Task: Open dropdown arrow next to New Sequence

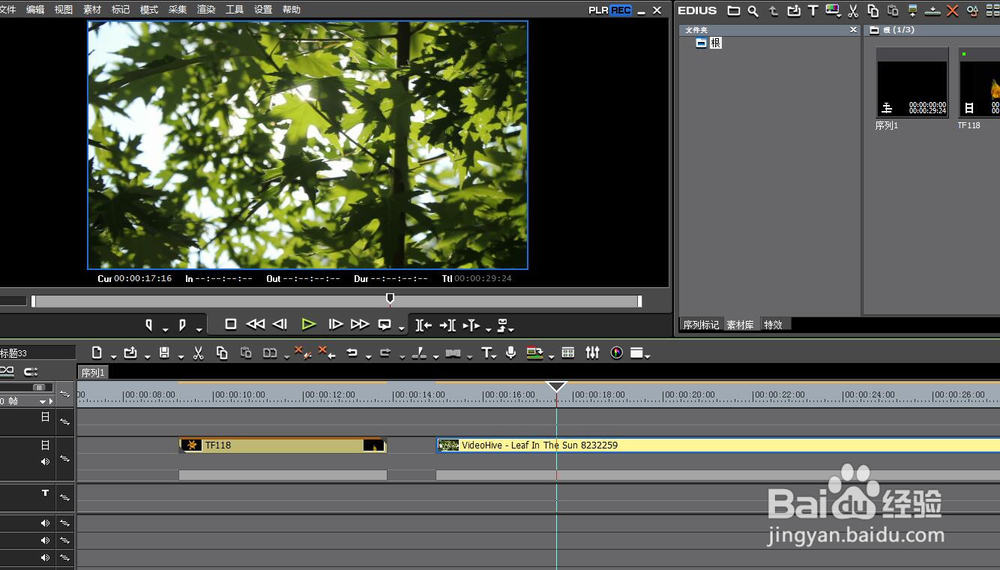Action: tap(113, 356)
